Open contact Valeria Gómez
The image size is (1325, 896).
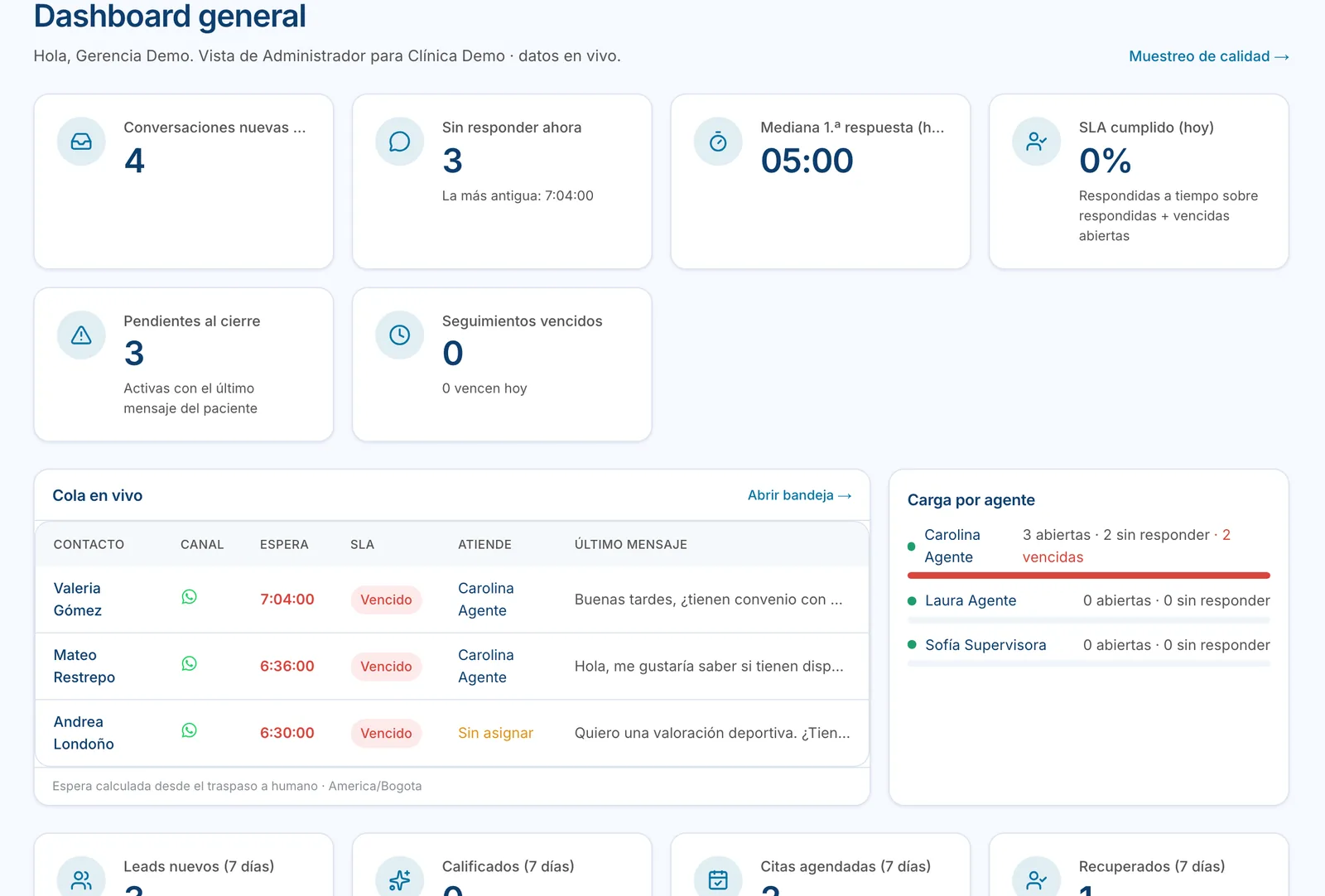point(78,600)
